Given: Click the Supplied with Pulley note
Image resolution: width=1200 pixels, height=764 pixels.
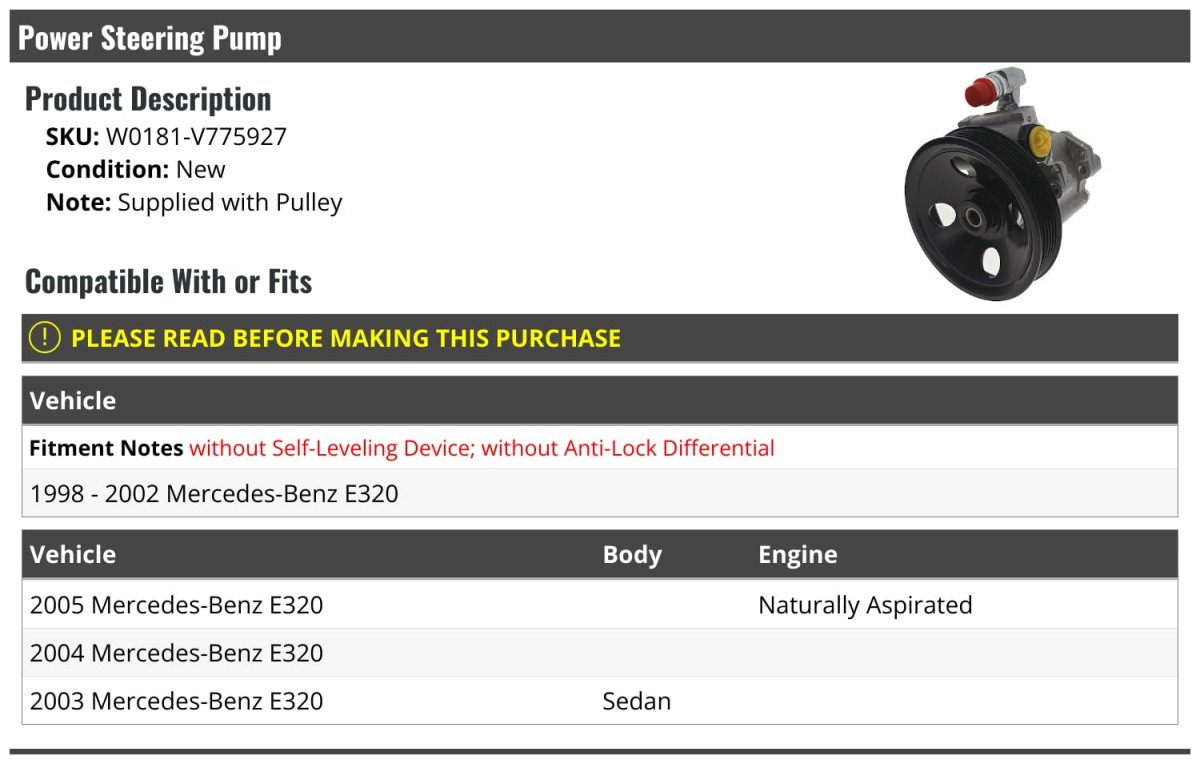Looking at the screenshot, I should [x=230, y=202].
